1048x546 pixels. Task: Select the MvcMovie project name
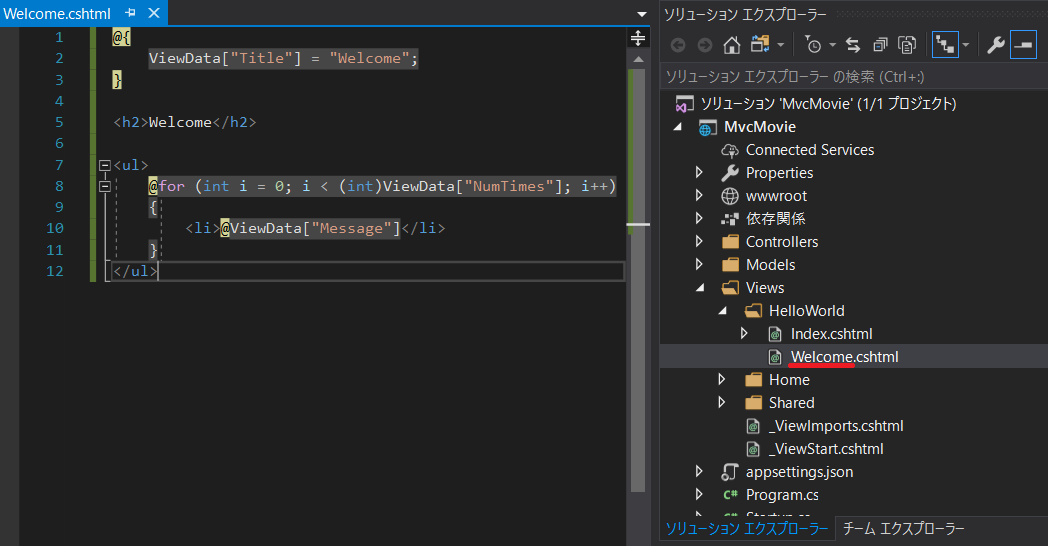coord(760,127)
